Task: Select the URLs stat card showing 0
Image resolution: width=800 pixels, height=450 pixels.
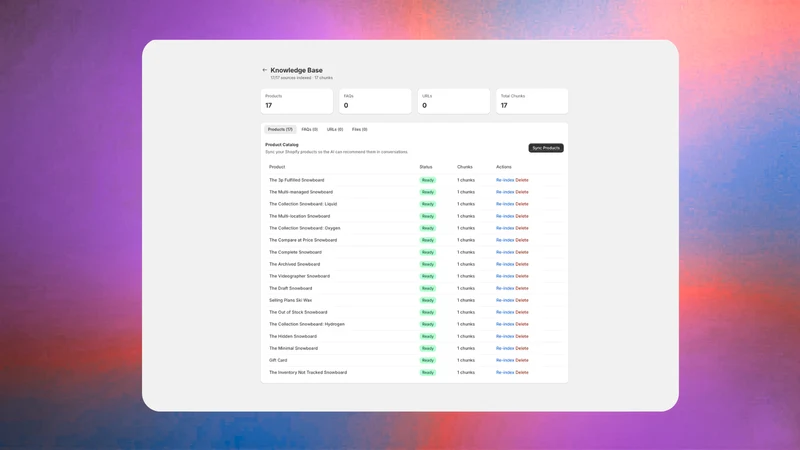Action: 454,101
